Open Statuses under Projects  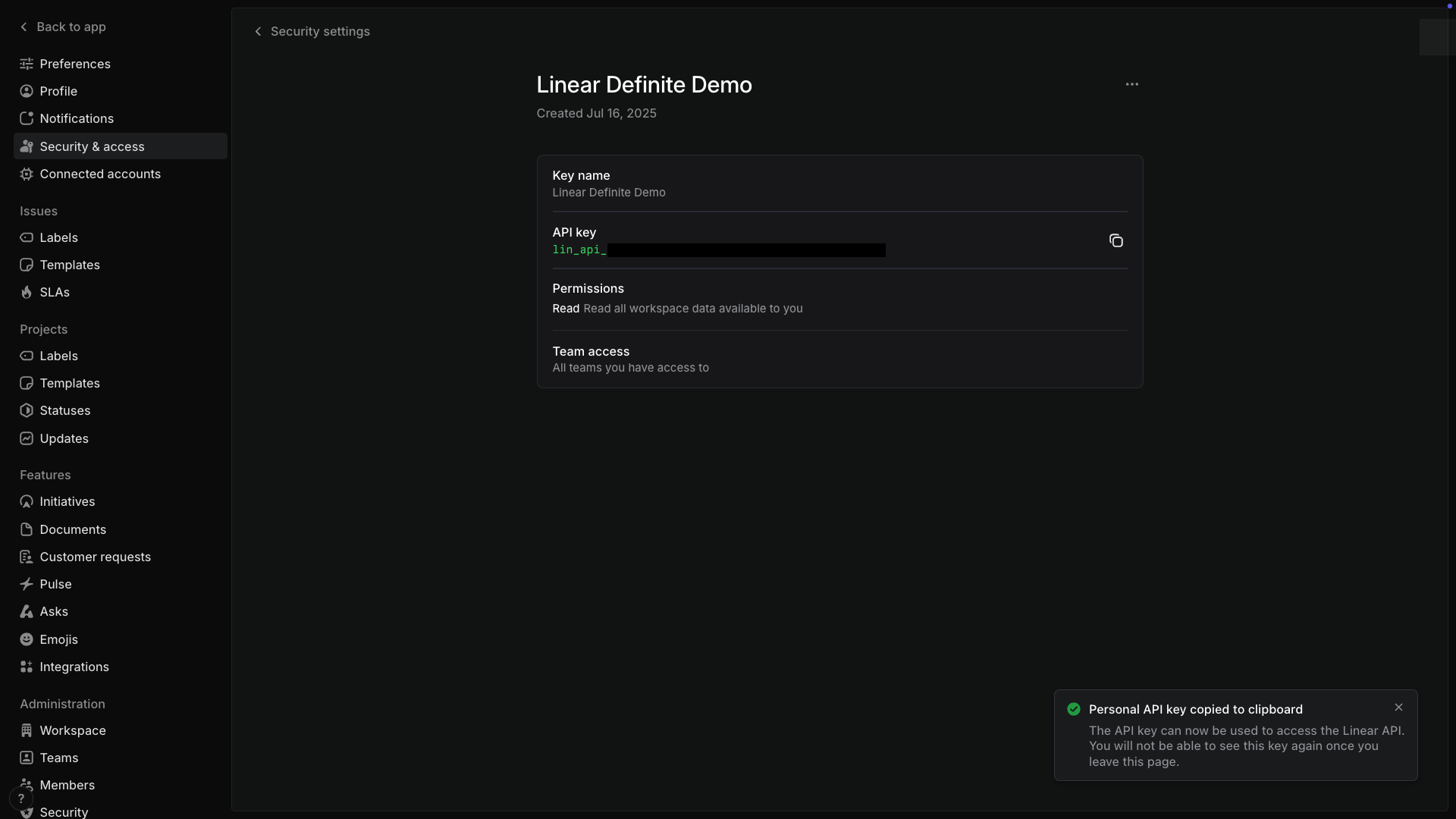[64, 410]
